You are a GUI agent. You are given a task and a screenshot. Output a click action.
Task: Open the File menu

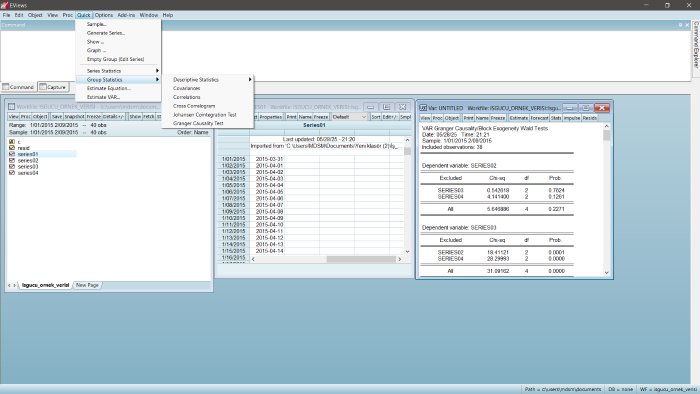point(6,15)
